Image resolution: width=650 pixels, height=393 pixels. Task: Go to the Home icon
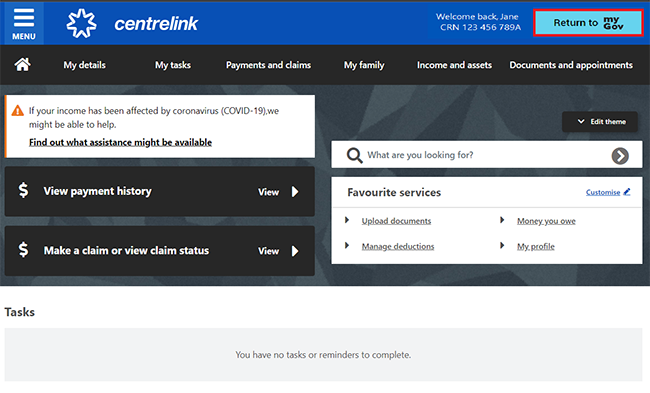tap(22, 65)
